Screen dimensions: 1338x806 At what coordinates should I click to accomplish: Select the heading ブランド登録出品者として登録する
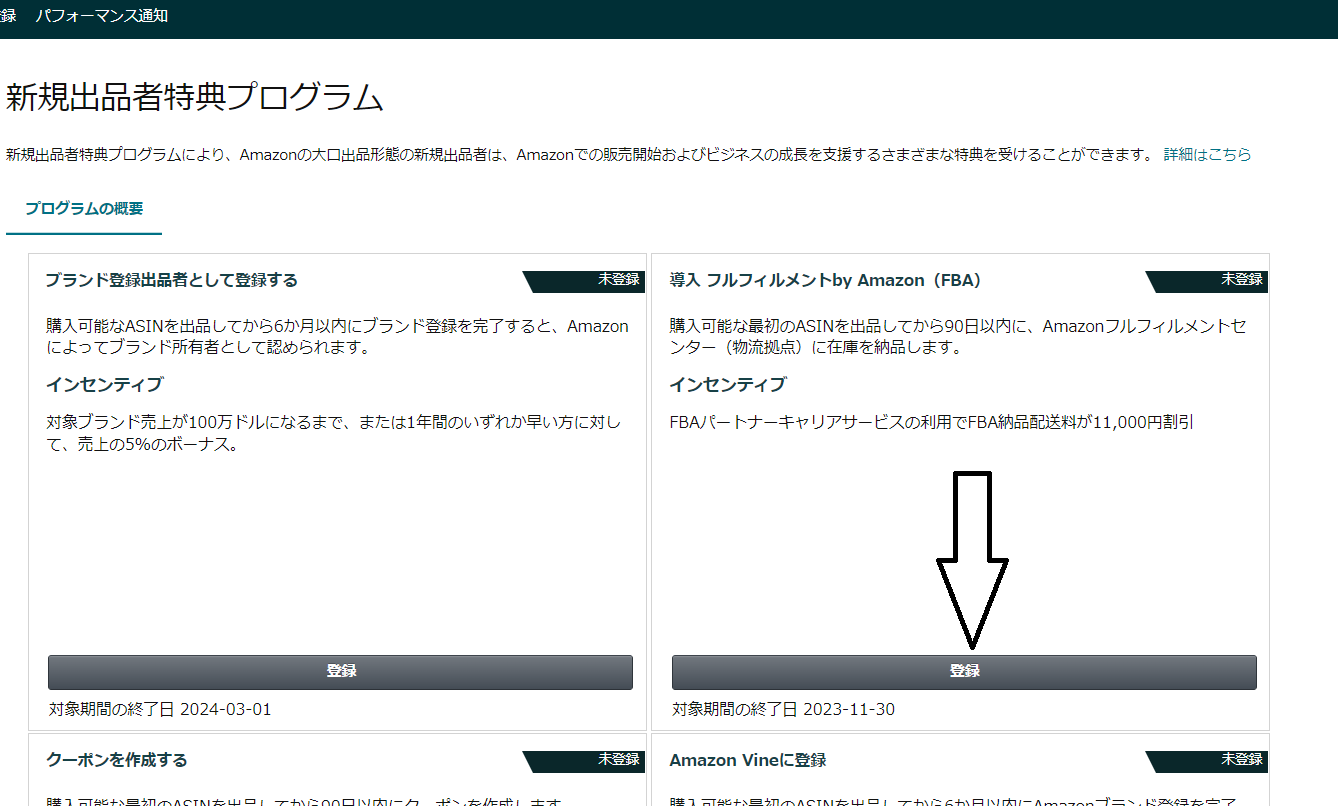pos(172,280)
